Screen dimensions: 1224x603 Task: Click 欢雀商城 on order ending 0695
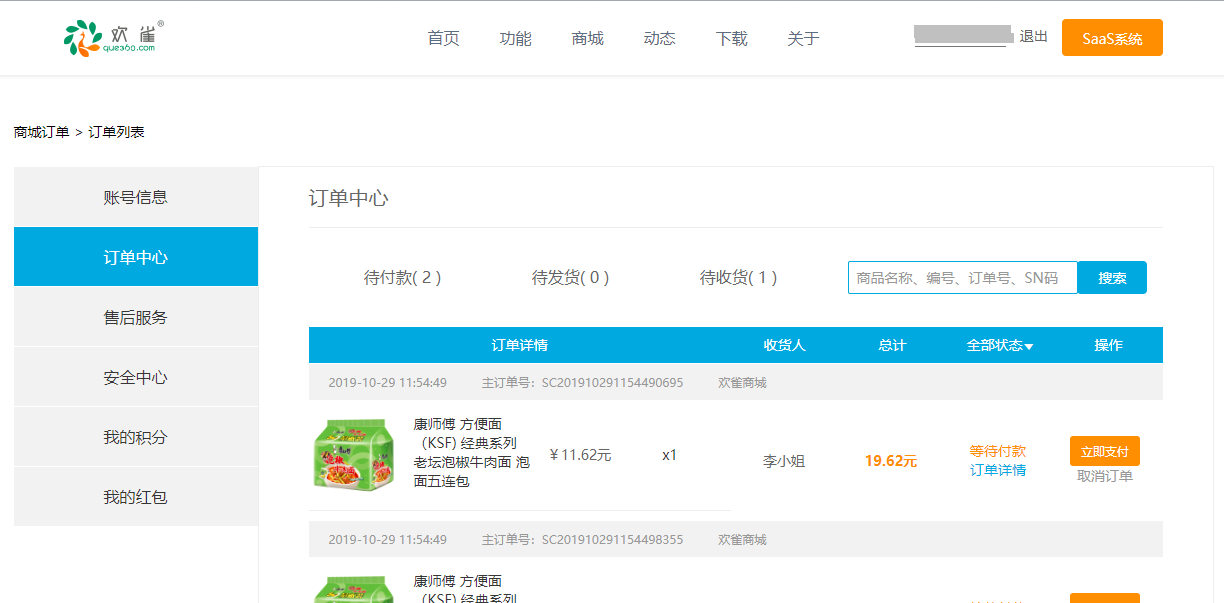pos(742,382)
